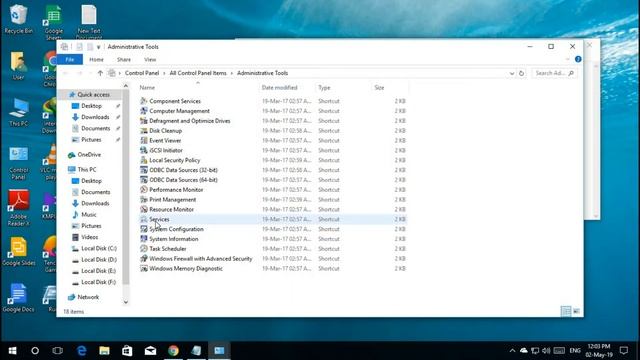The width and height of the screenshot is (640, 360).
Task: Select the Services shortcut icon
Action: 144,219
